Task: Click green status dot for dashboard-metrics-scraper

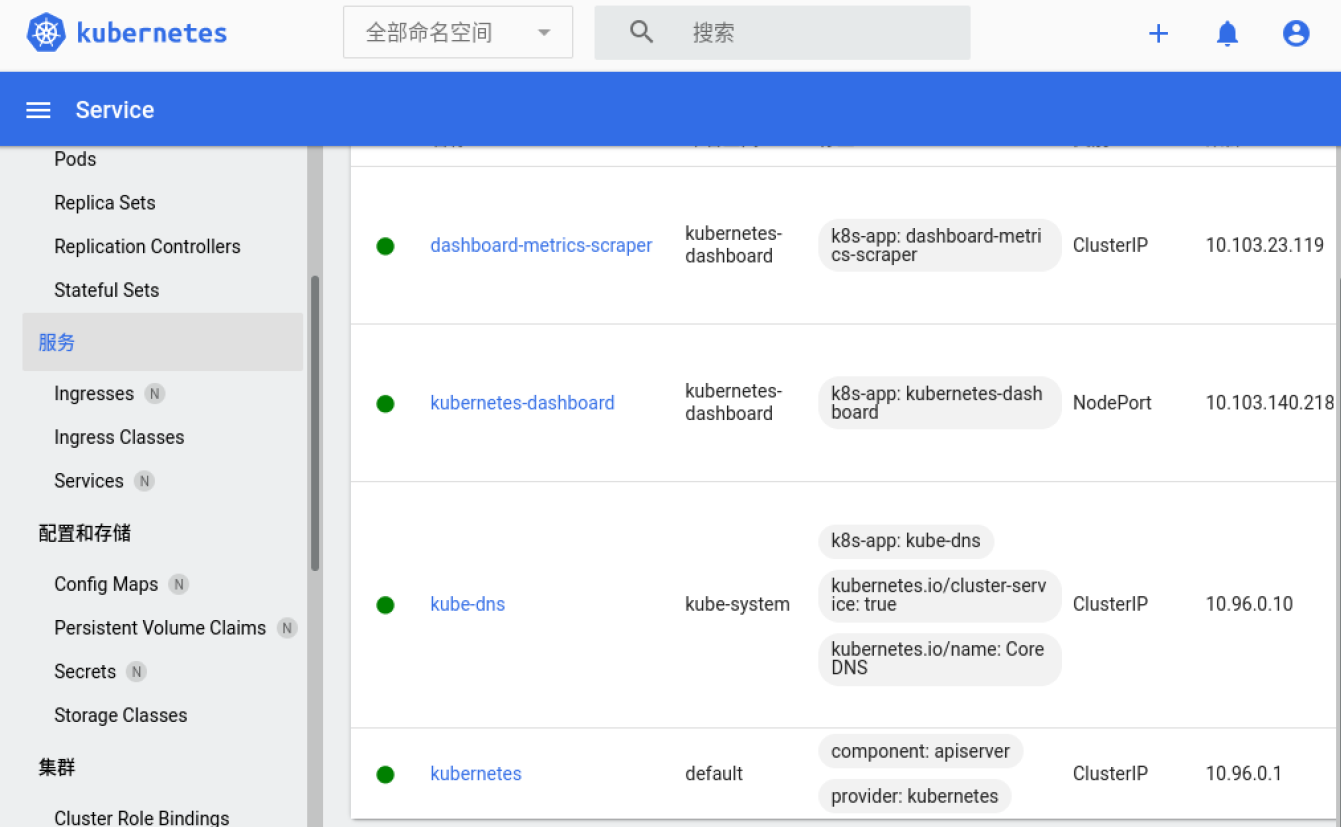Action: click(x=385, y=246)
